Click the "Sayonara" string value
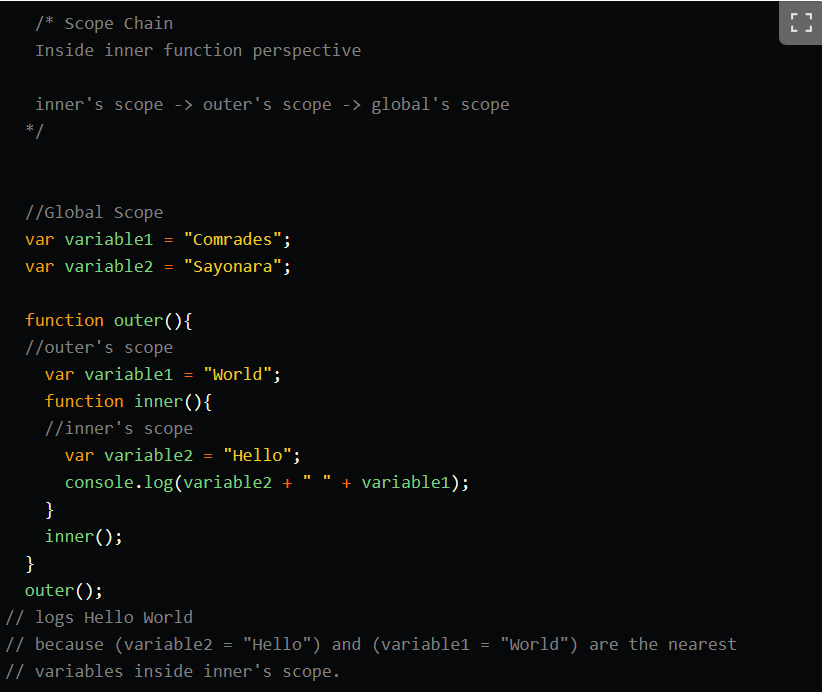Viewport: 822px width, 692px height. pyautogui.click(x=232, y=267)
